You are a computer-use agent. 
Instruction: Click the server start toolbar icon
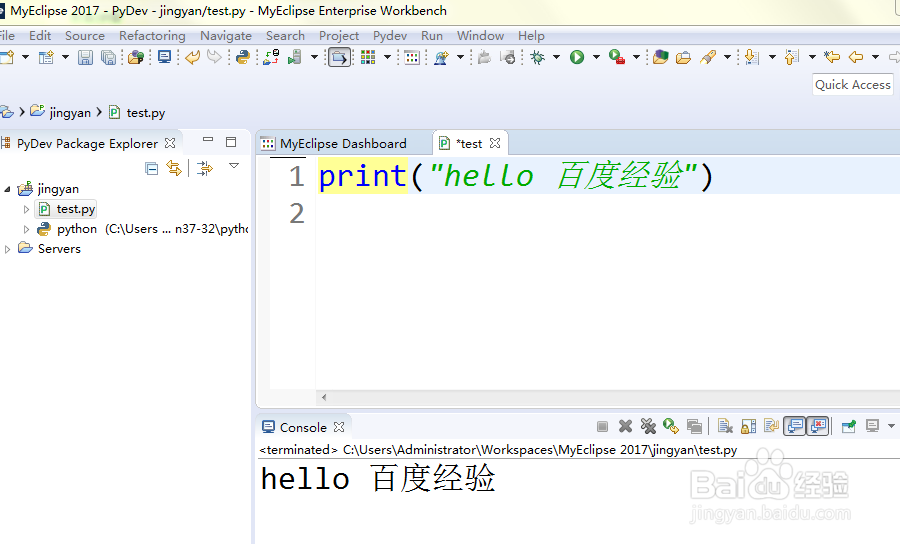(x=295, y=57)
